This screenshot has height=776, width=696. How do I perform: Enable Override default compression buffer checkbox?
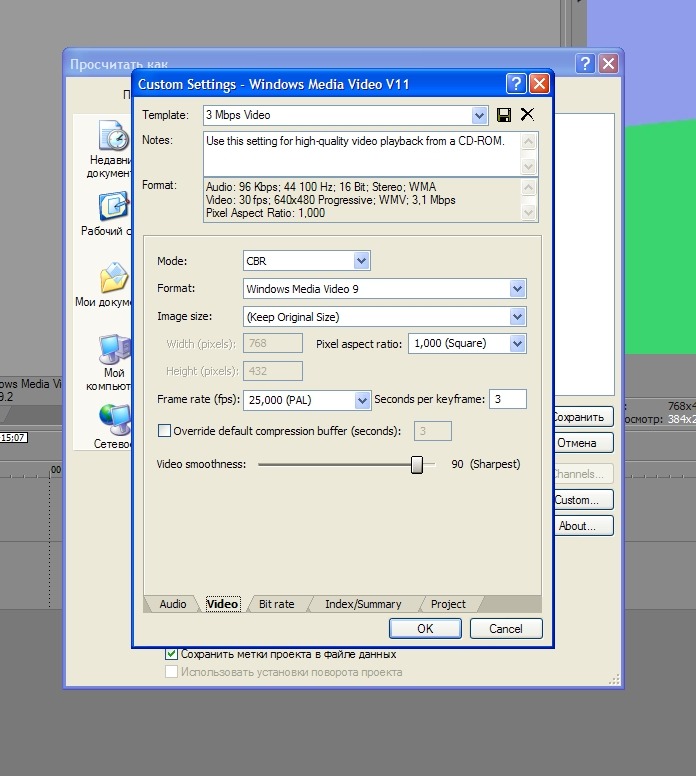164,431
